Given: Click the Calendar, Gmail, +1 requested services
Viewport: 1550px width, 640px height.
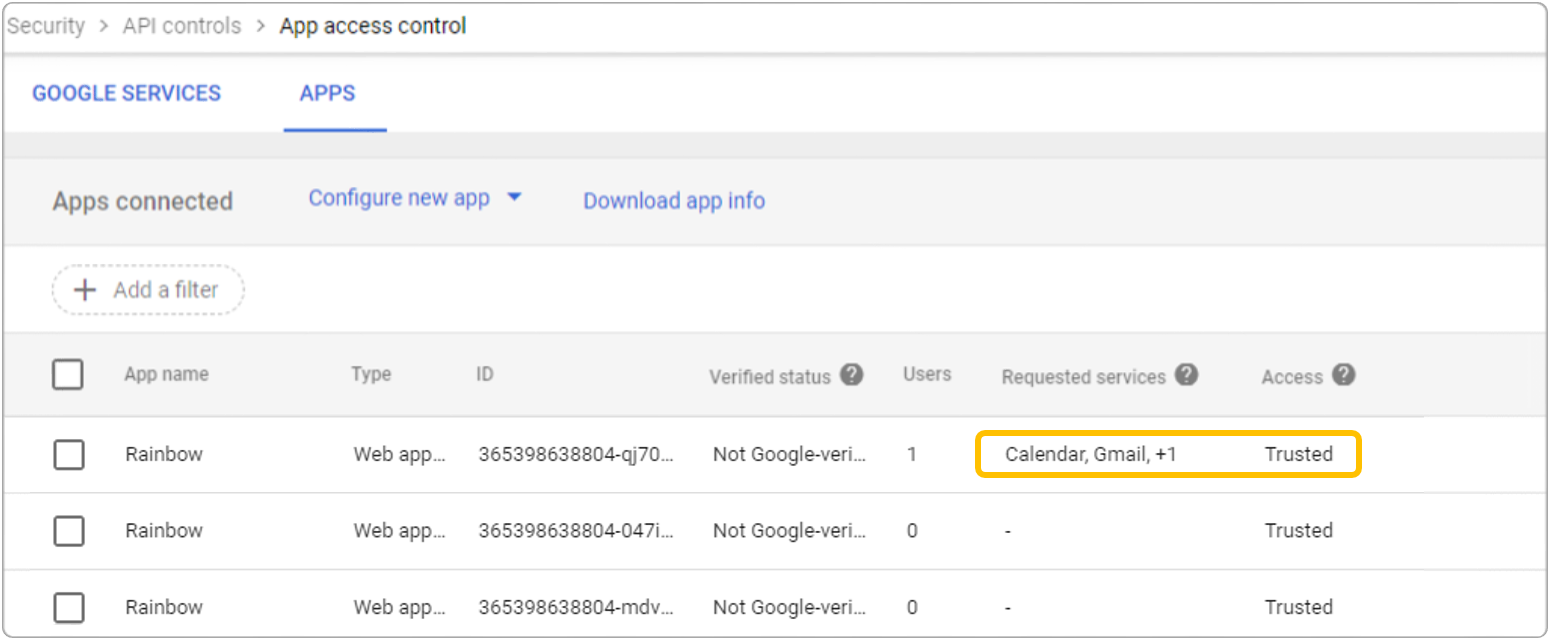Looking at the screenshot, I should click(1090, 454).
